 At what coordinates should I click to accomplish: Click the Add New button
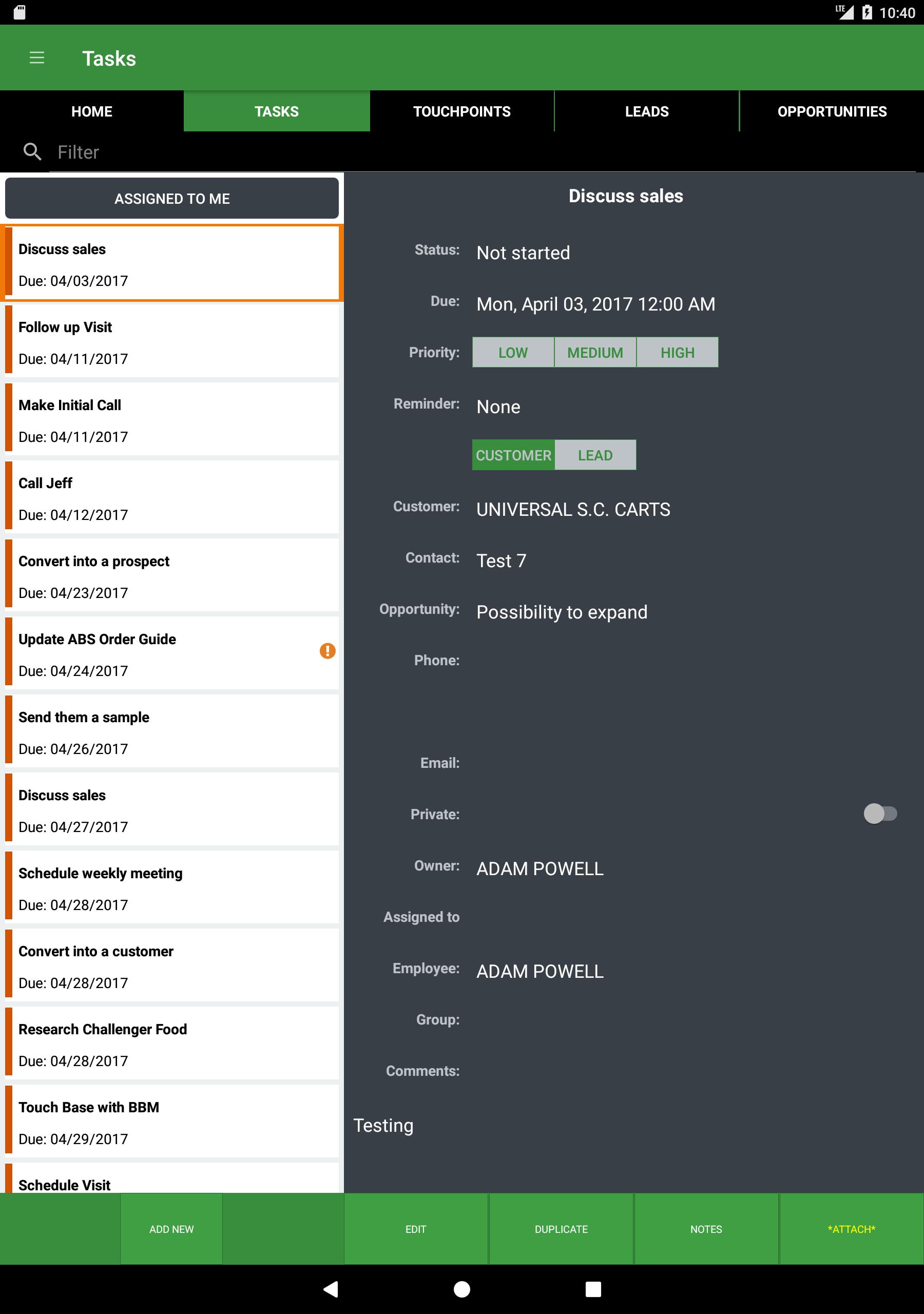171,1229
